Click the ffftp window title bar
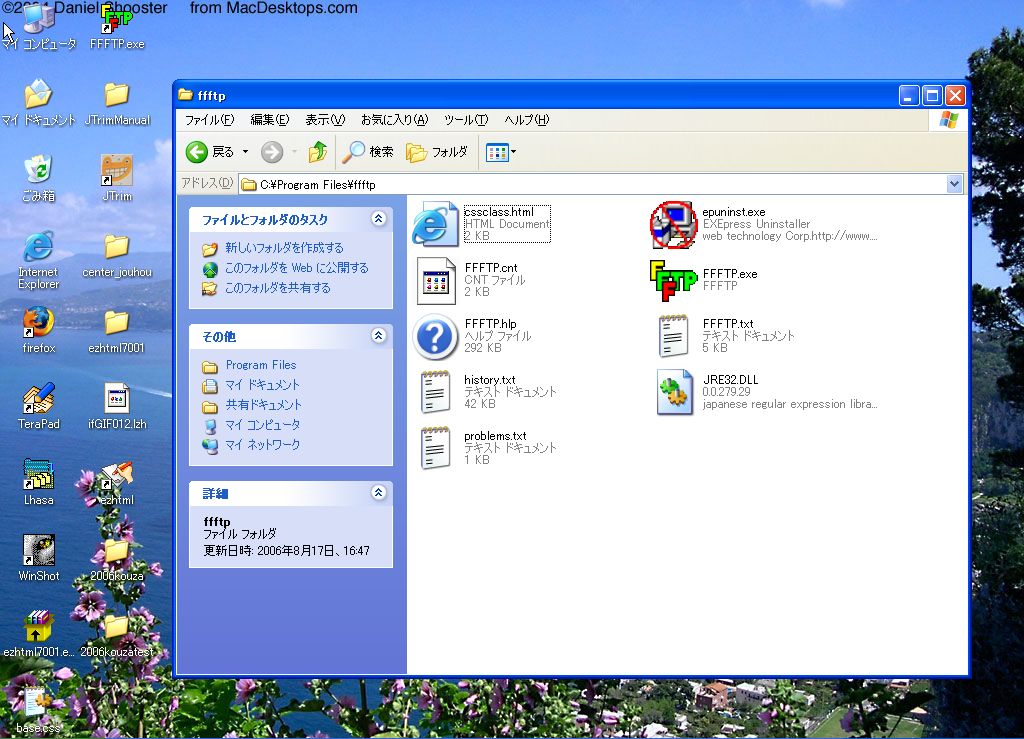Image resolution: width=1024 pixels, height=739 pixels. pos(536,95)
